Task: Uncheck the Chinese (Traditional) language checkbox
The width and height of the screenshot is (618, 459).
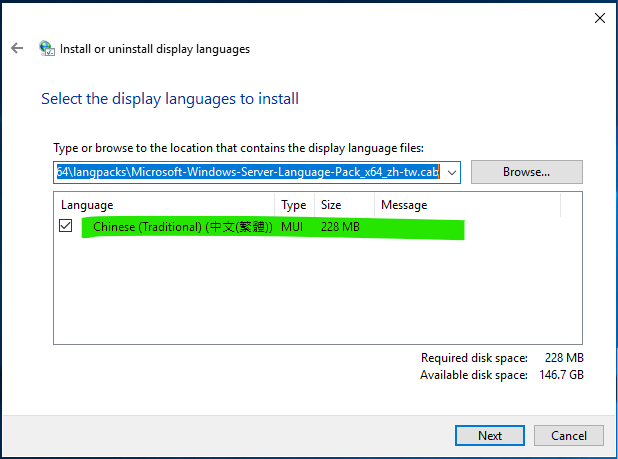Action: [x=65, y=226]
